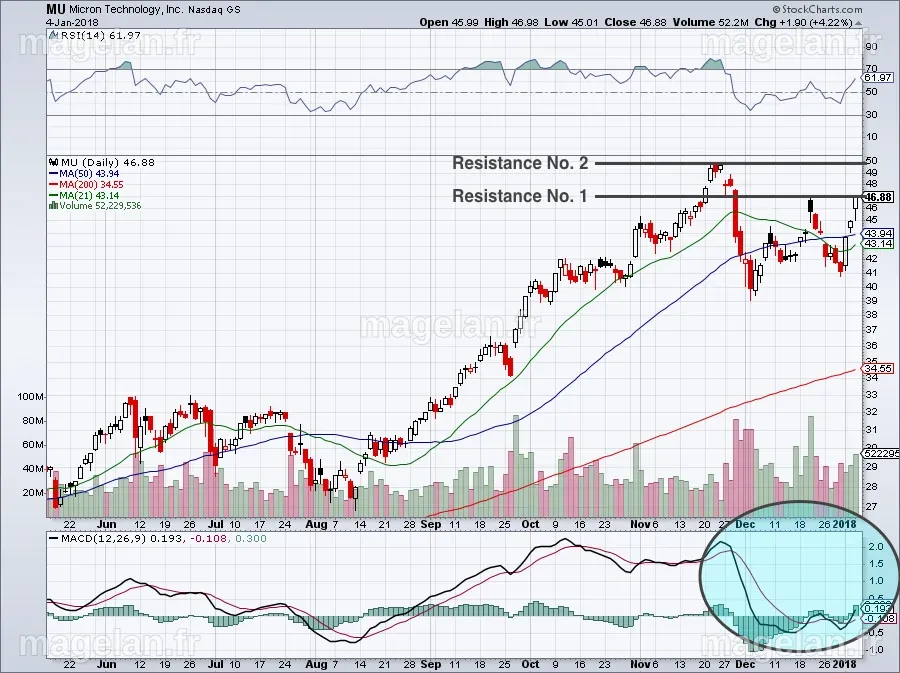Screen dimensions: 900x673
Task: Click the 34.55 MA(200) price tag on right axis
Action: tap(878, 368)
